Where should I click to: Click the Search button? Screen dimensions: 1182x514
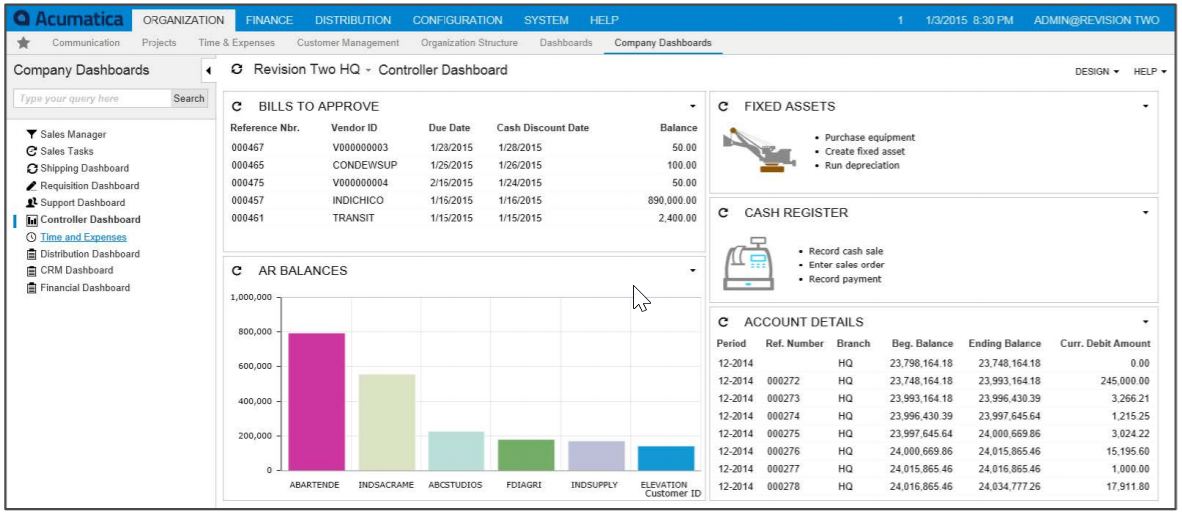point(189,99)
